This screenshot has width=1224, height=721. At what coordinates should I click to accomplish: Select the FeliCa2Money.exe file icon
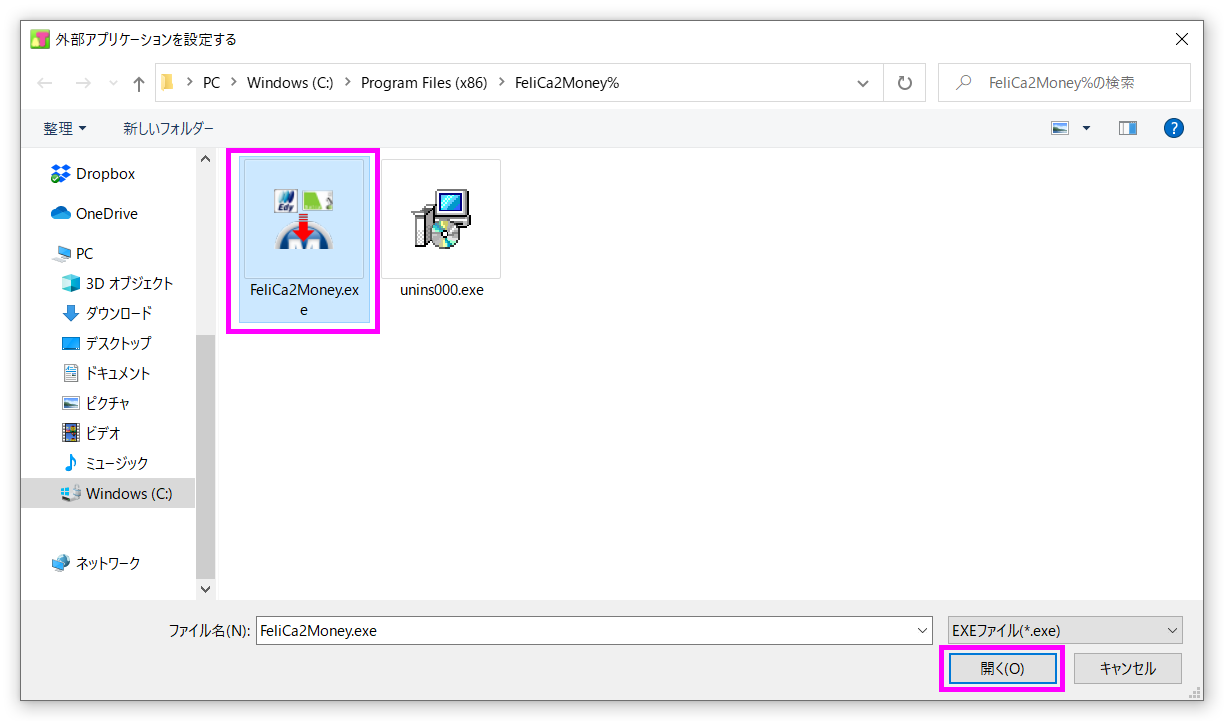click(303, 219)
